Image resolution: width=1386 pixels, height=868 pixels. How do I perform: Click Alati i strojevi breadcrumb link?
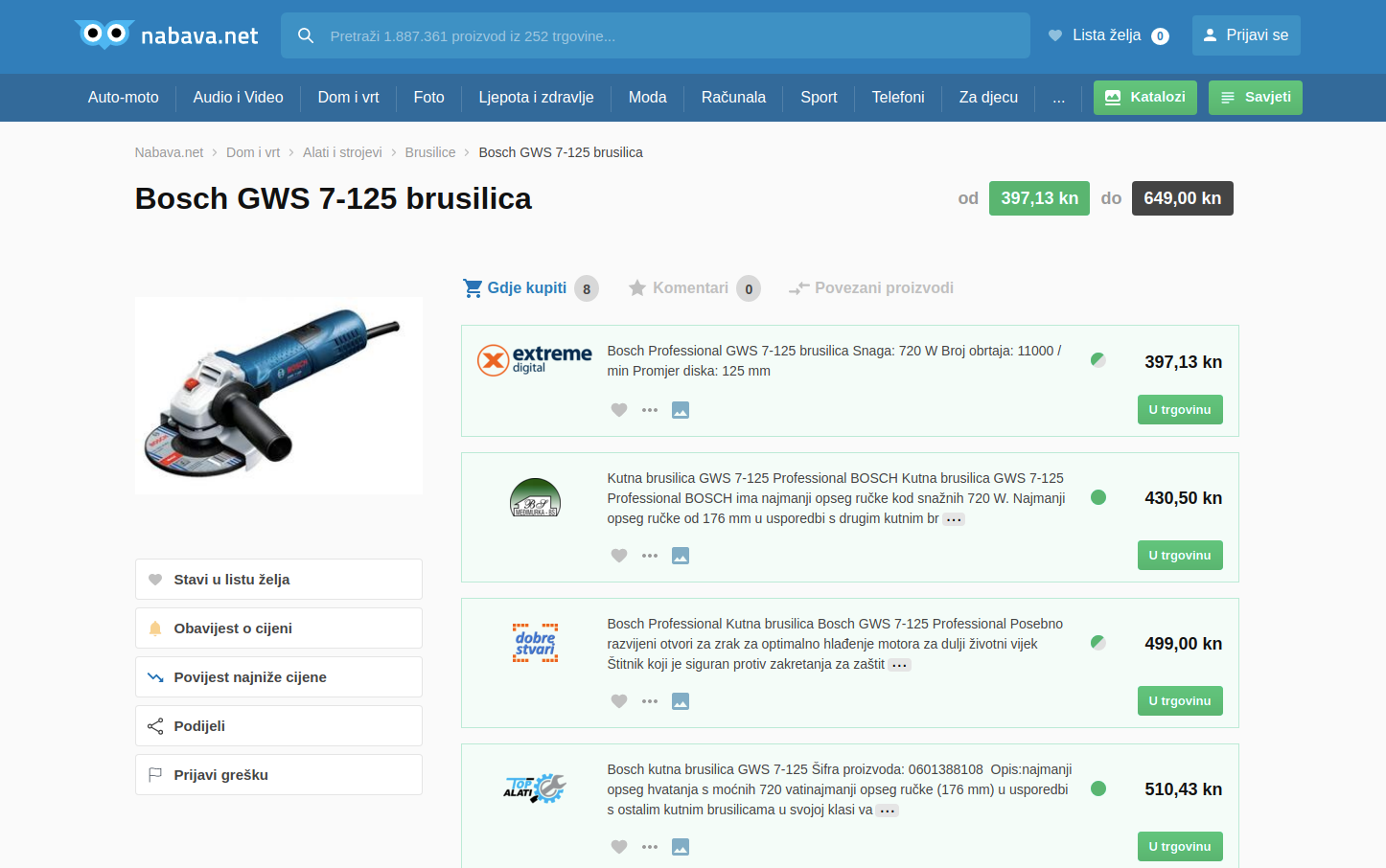pos(342,152)
